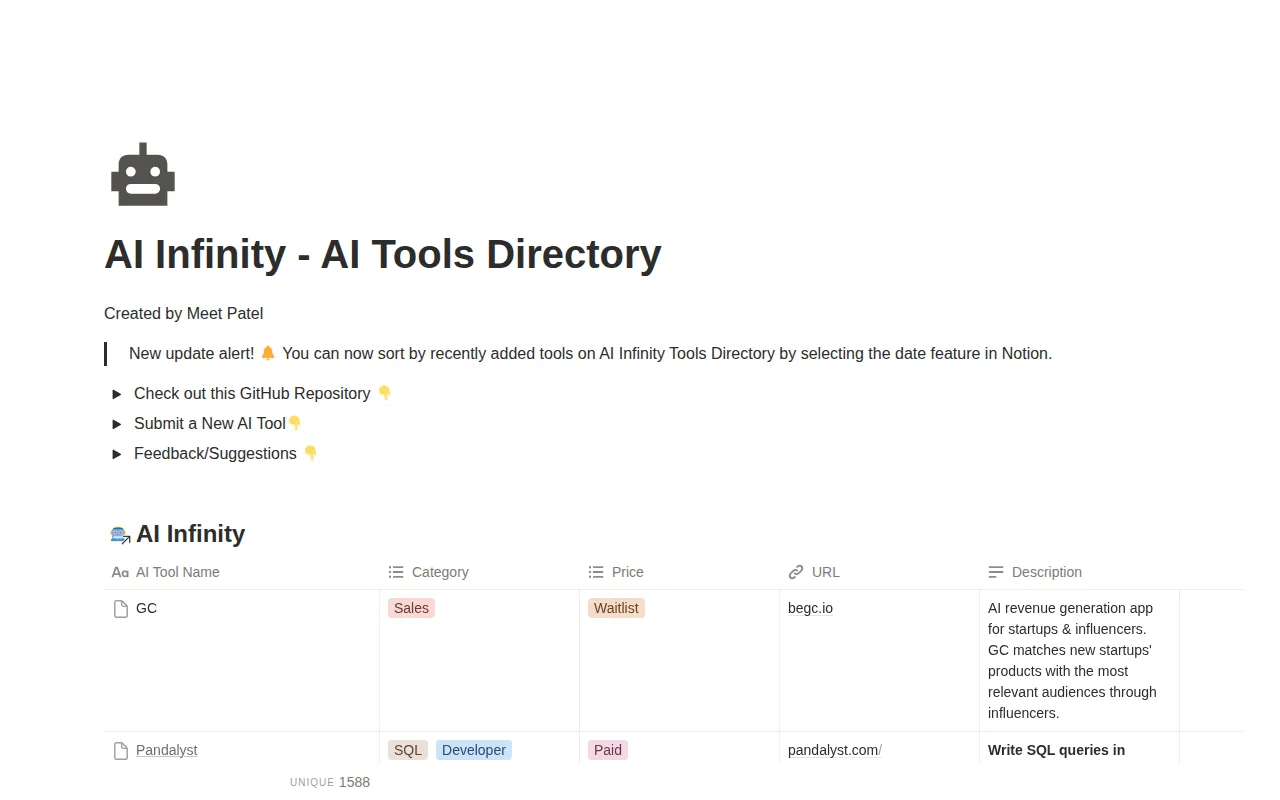Click the page title AI Infinity - AI Tools Directory
The height and width of the screenshot is (800, 1280).
(x=383, y=255)
